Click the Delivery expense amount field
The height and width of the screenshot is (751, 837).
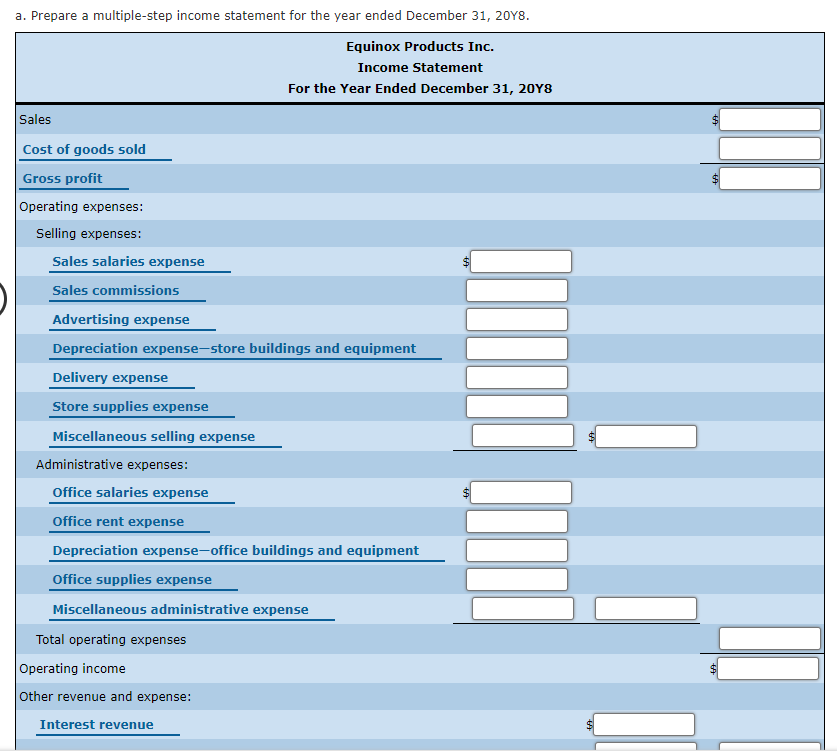point(517,377)
